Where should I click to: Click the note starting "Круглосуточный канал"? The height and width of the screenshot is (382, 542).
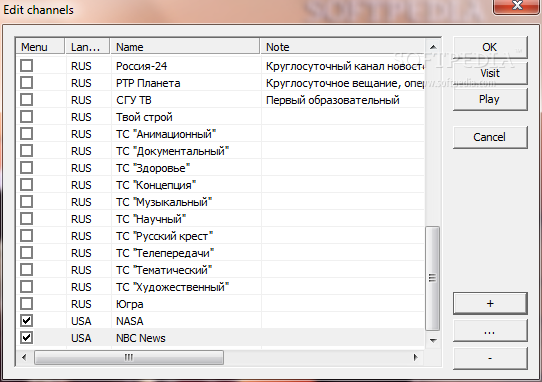345,66
